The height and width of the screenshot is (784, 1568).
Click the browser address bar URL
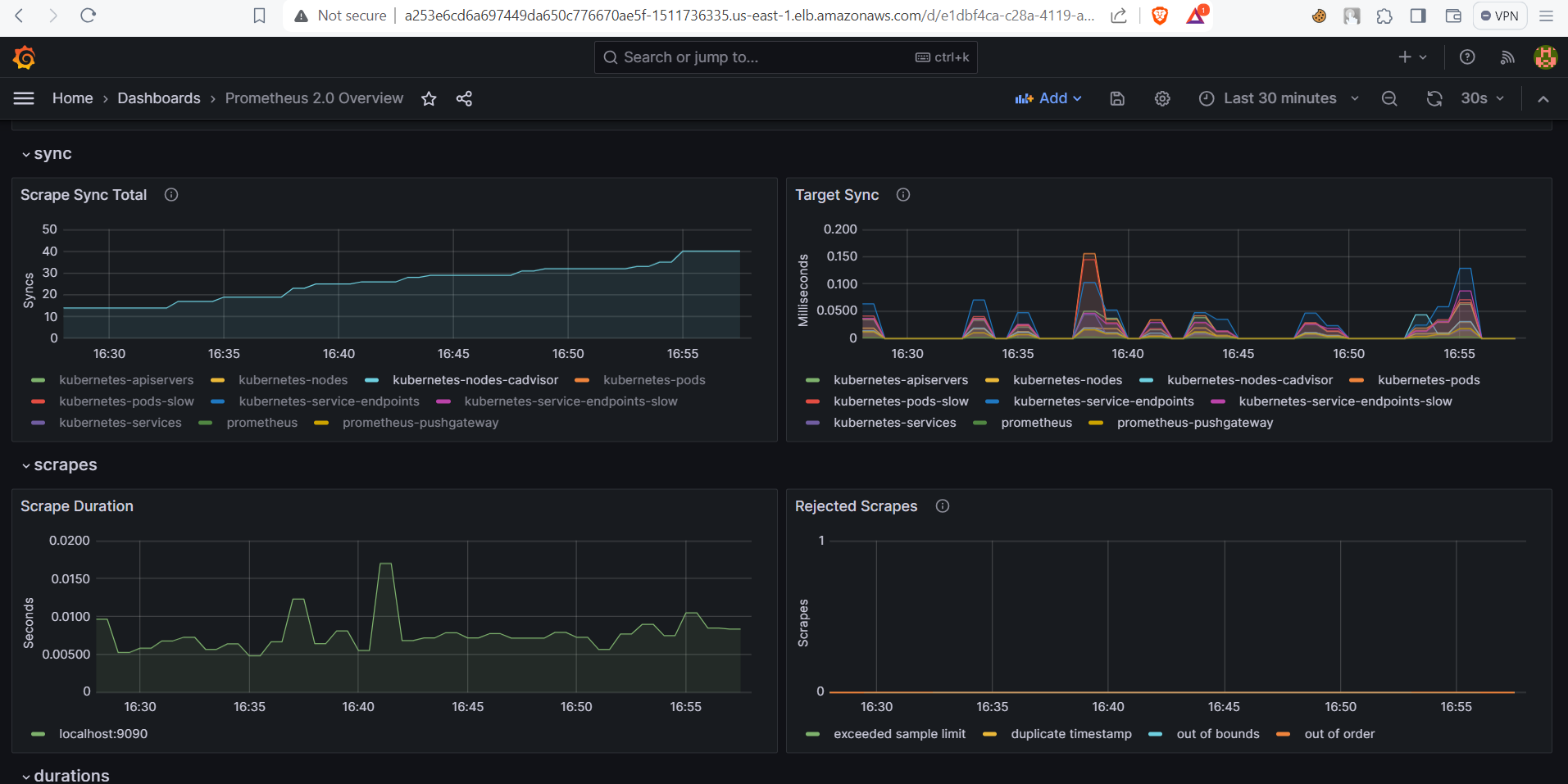749,16
